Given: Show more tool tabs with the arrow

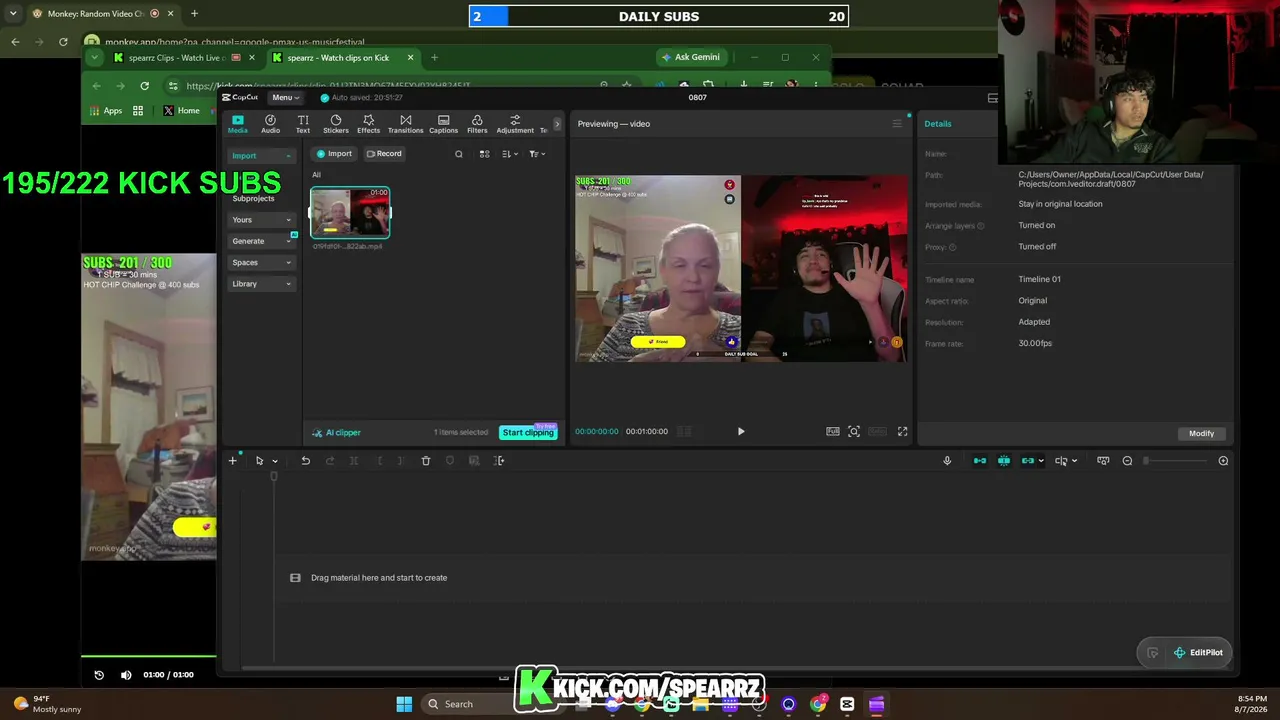Looking at the screenshot, I should pyautogui.click(x=557, y=124).
